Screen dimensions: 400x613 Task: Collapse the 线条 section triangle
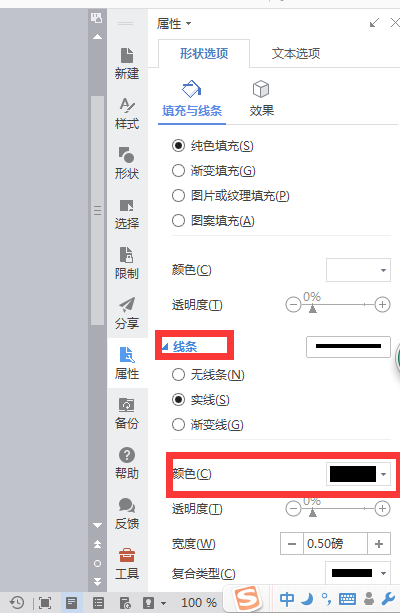tap(165, 346)
